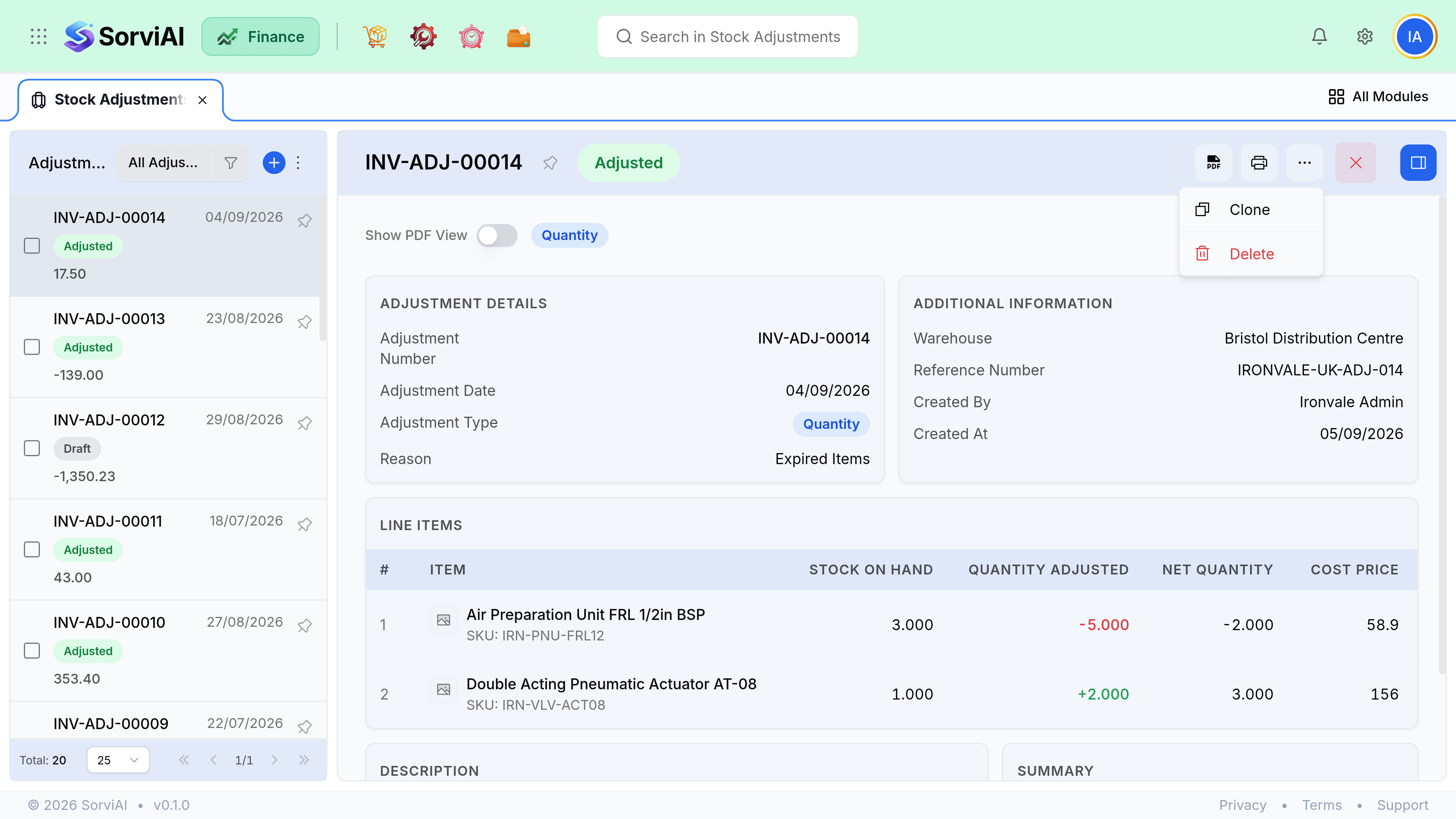Image resolution: width=1456 pixels, height=819 pixels.
Task: Open the pink clock module icon
Action: [471, 37]
